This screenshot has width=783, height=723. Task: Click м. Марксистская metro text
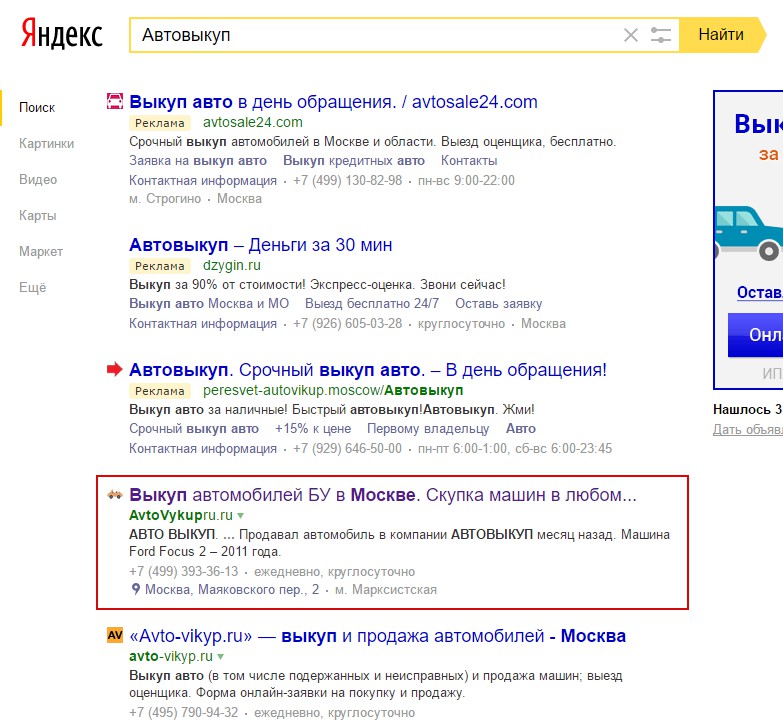386,590
